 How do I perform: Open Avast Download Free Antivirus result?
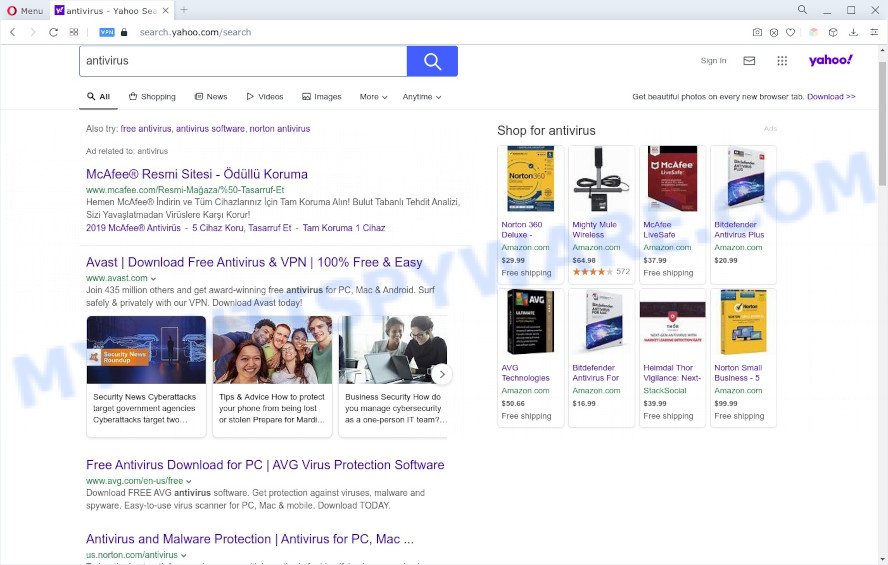[x=254, y=262]
